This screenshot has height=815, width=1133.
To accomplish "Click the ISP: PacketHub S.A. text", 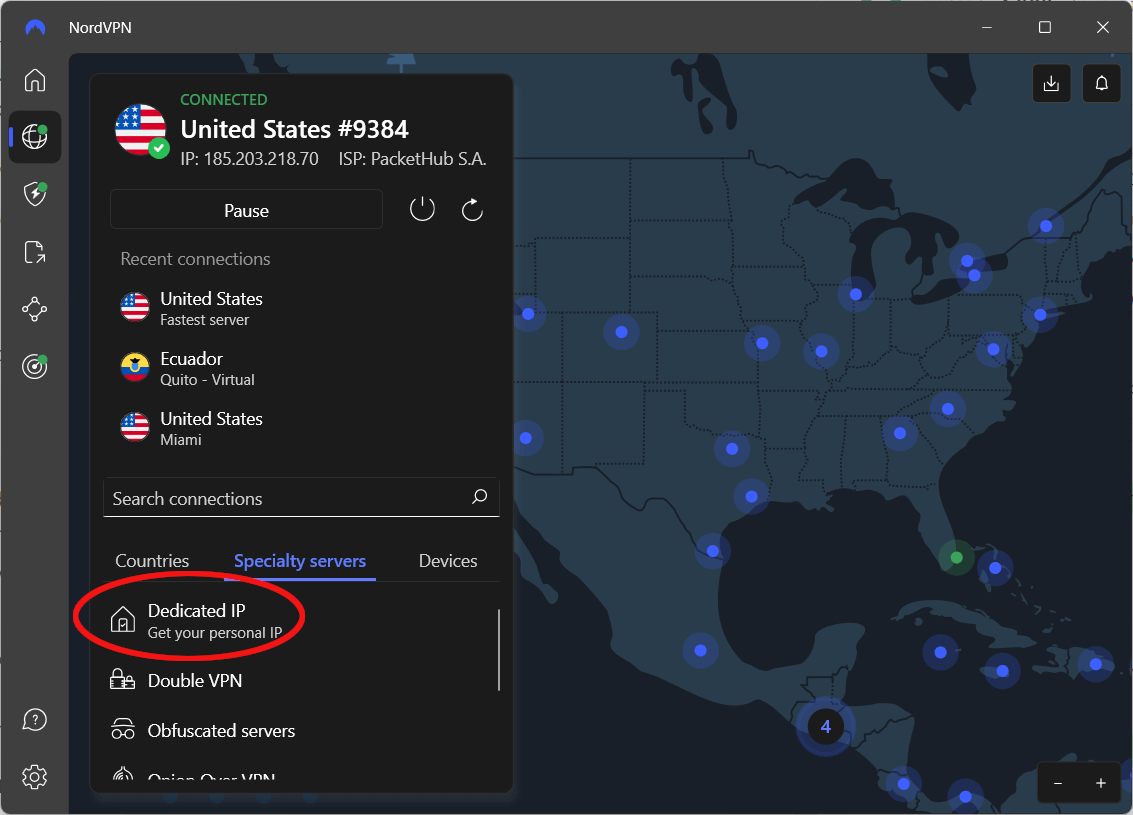I will click(x=413, y=159).
